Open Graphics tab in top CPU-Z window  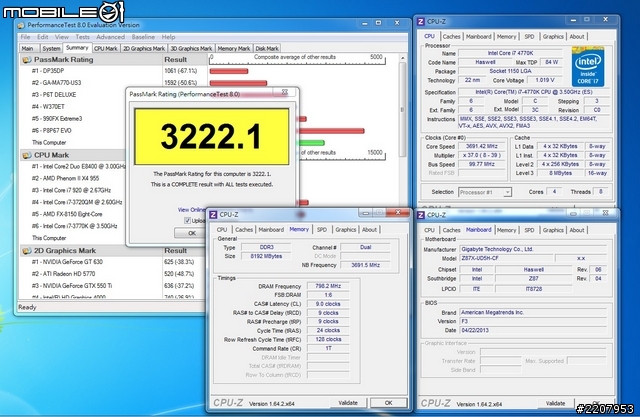[553, 37]
